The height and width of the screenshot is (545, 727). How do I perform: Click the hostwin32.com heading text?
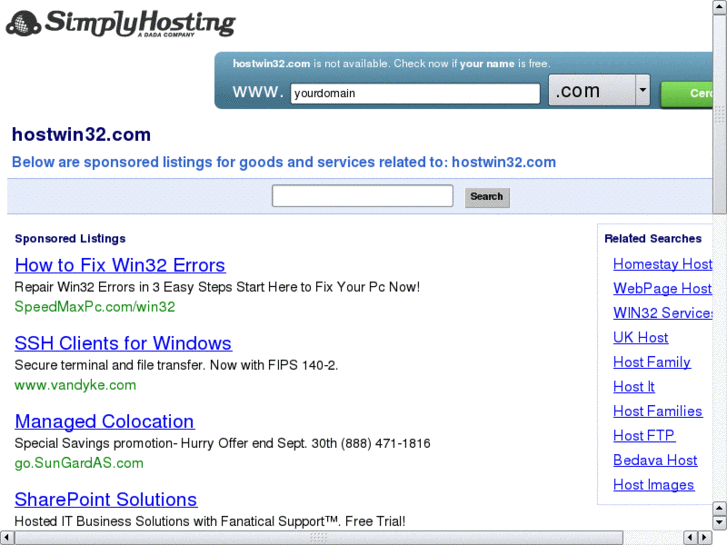pyautogui.click(x=81, y=135)
